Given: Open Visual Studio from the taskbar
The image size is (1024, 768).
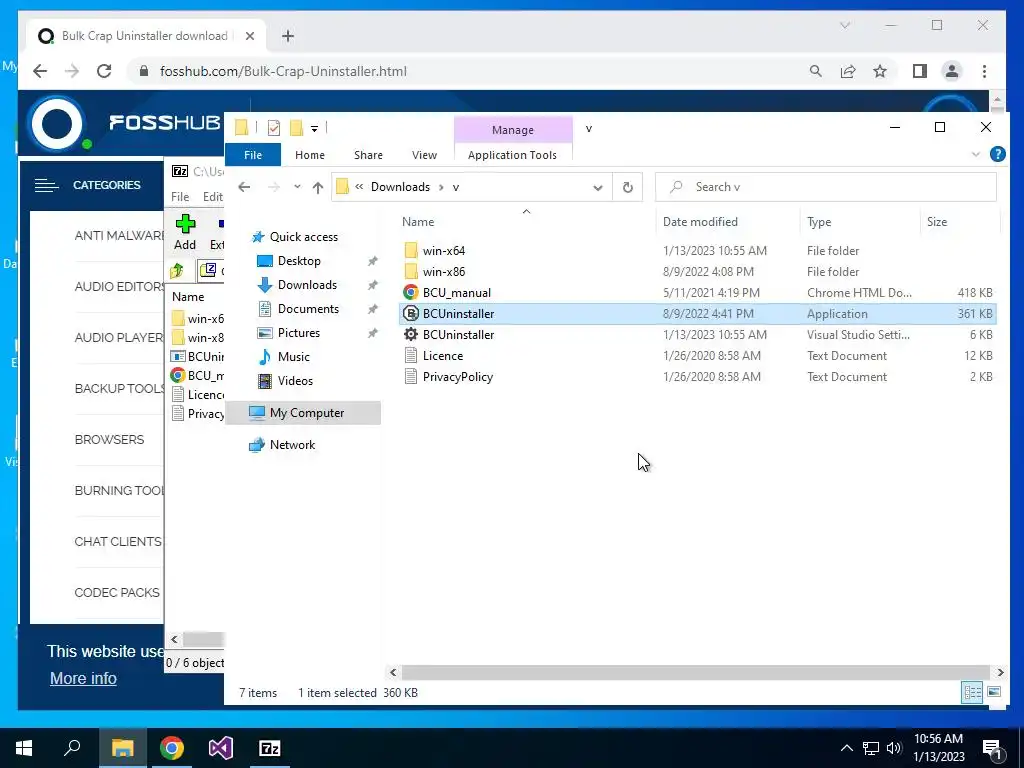Looking at the screenshot, I should click(x=221, y=748).
